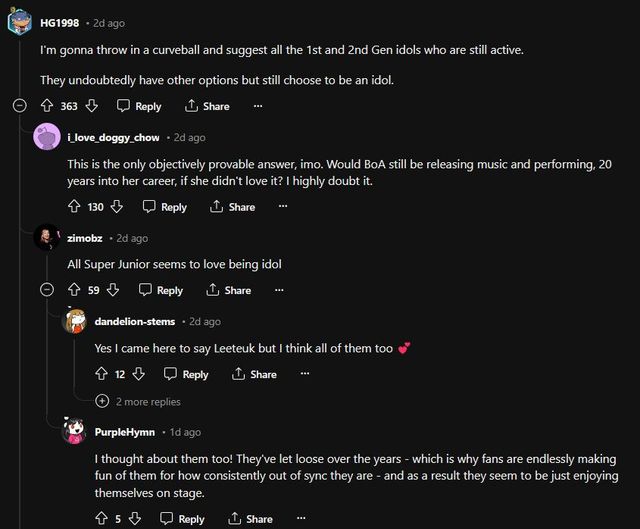The image size is (640, 529).
Task: Open more options menu on zimobz's comment
Action: (x=279, y=290)
